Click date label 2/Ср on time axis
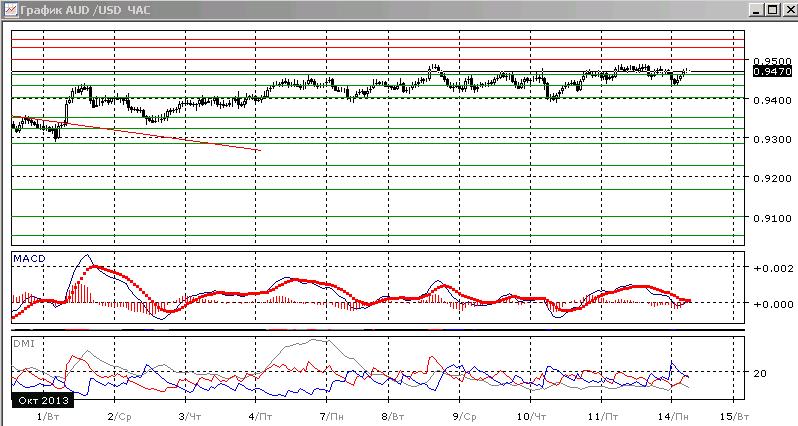798x426 pixels. pos(120,417)
